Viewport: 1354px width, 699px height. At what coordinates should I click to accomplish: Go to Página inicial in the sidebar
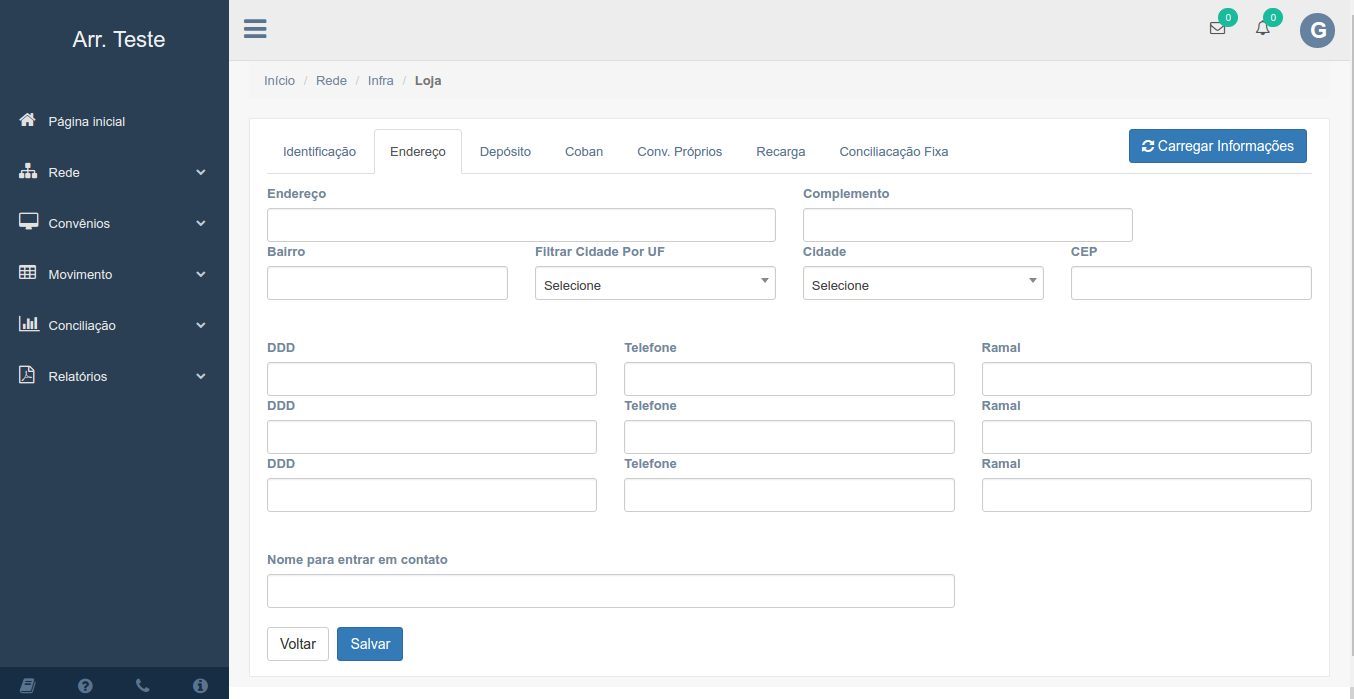pos(86,121)
